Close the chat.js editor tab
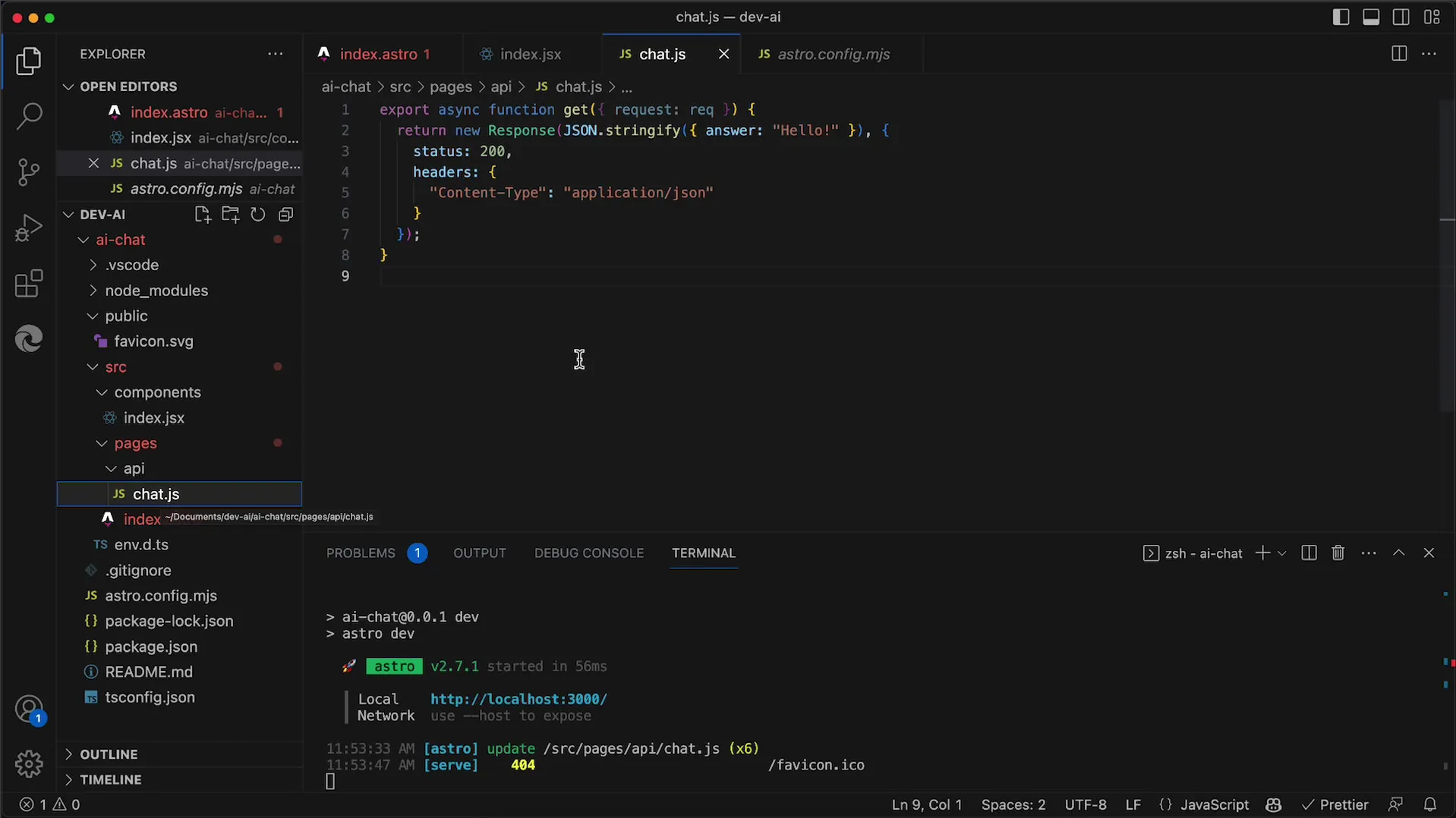1456x818 pixels. point(723,54)
